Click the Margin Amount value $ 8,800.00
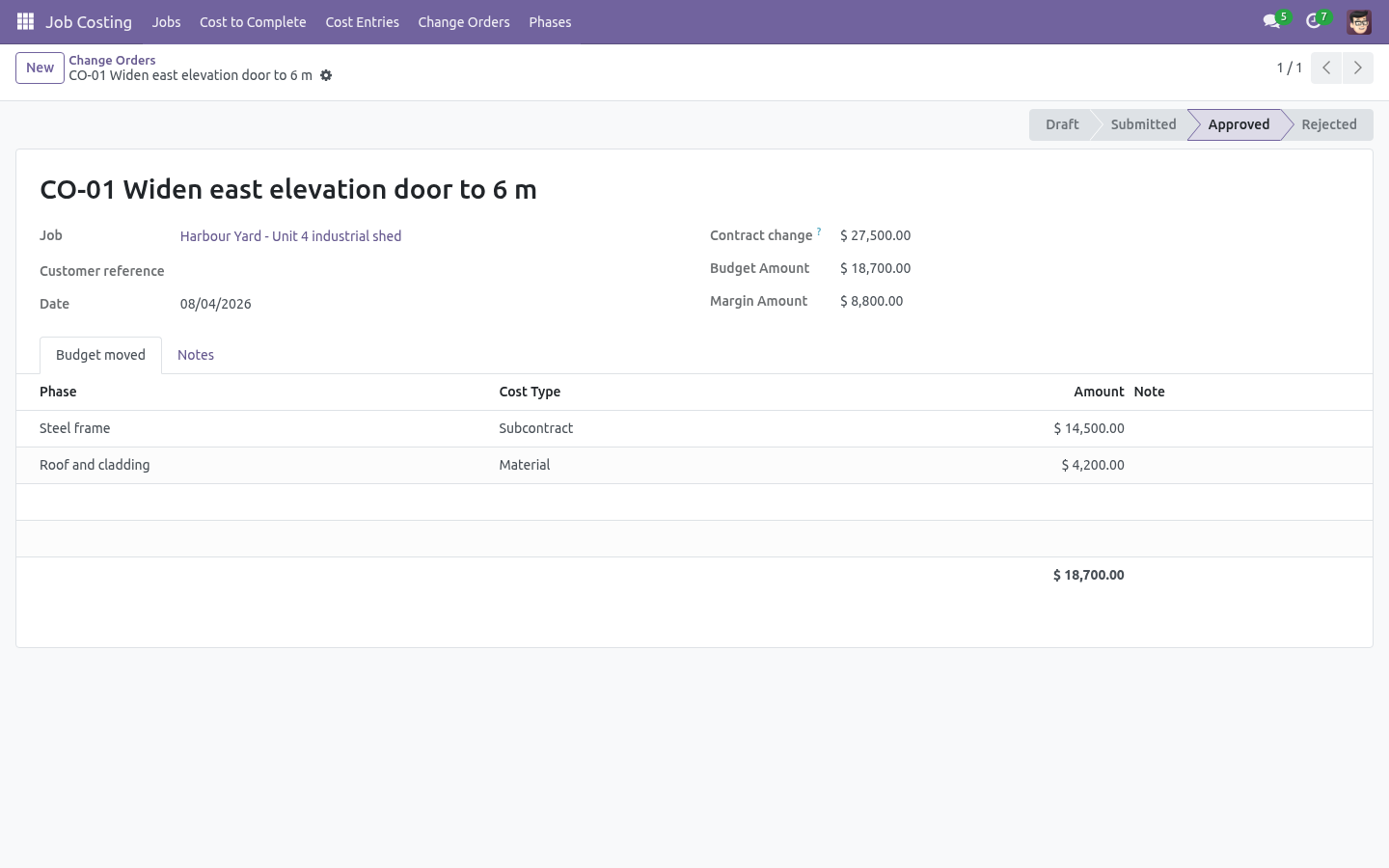Screen dimensions: 1389x868 pos(871,301)
